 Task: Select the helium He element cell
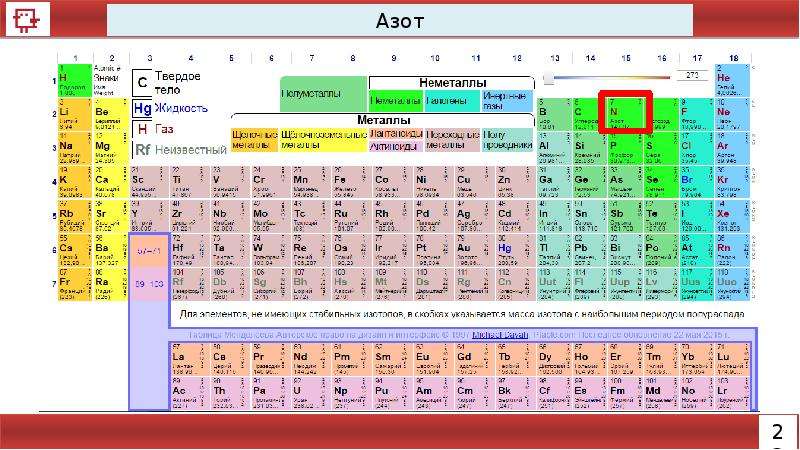(x=732, y=80)
